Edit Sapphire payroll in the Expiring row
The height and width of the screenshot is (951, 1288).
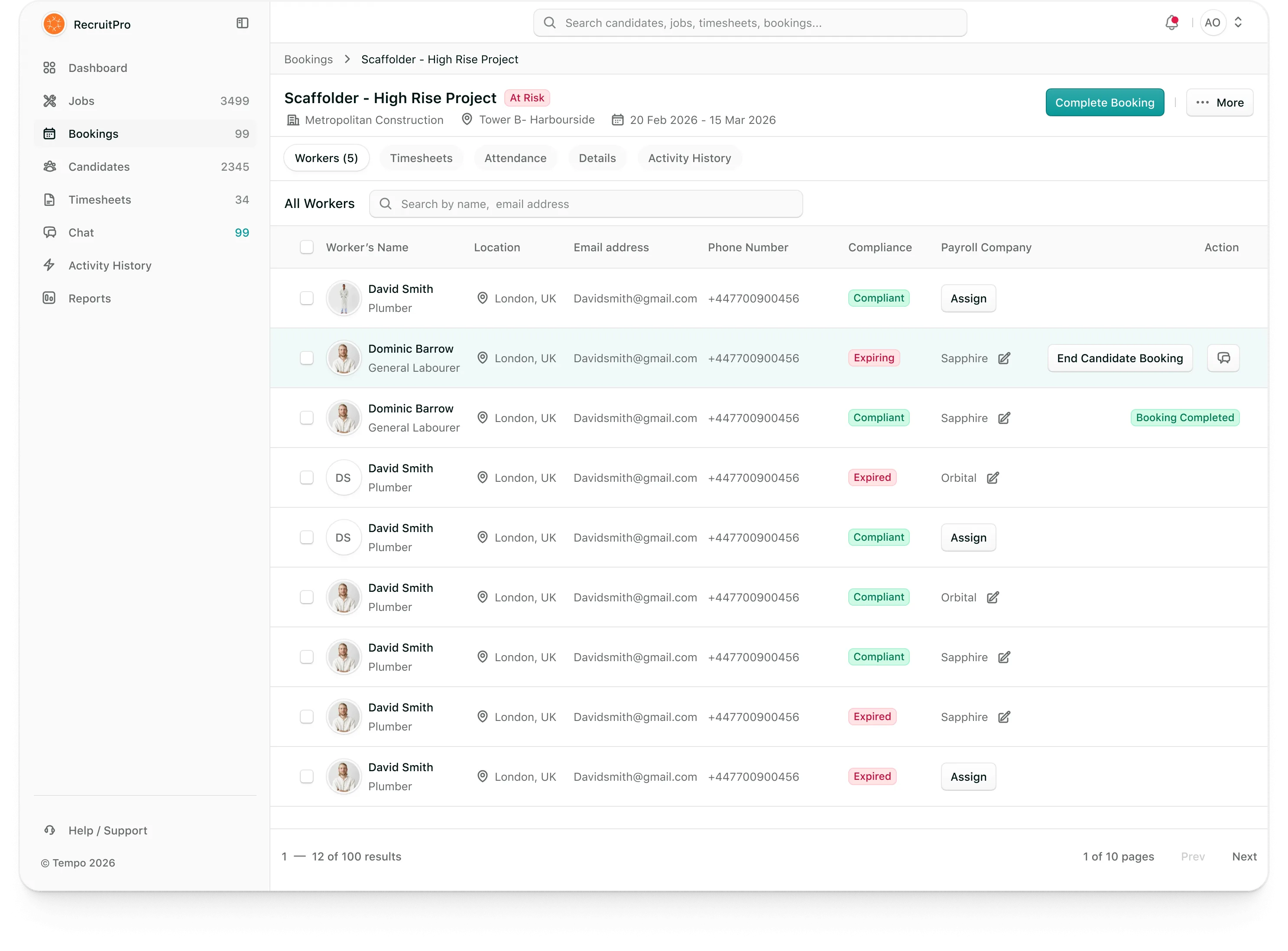(x=1004, y=358)
